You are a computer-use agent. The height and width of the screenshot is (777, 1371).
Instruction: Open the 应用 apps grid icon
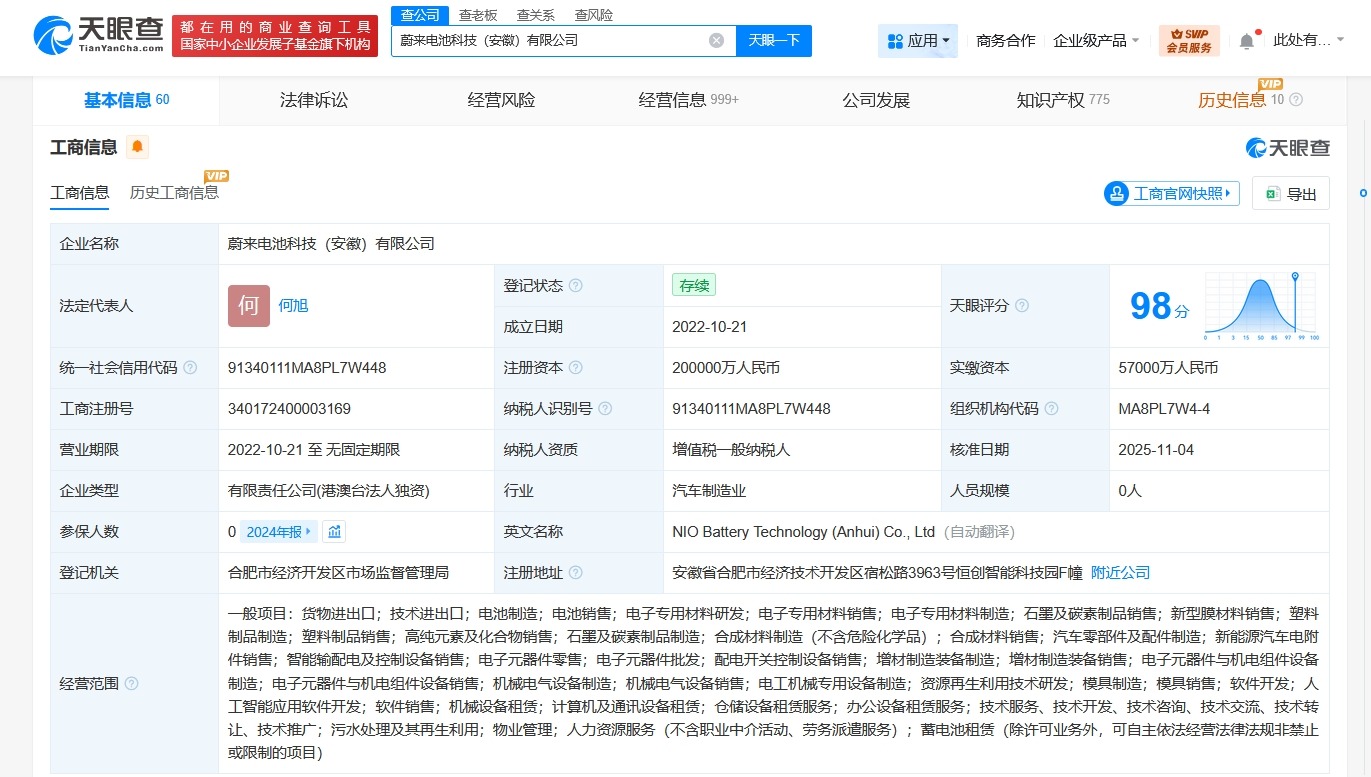[x=895, y=40]
